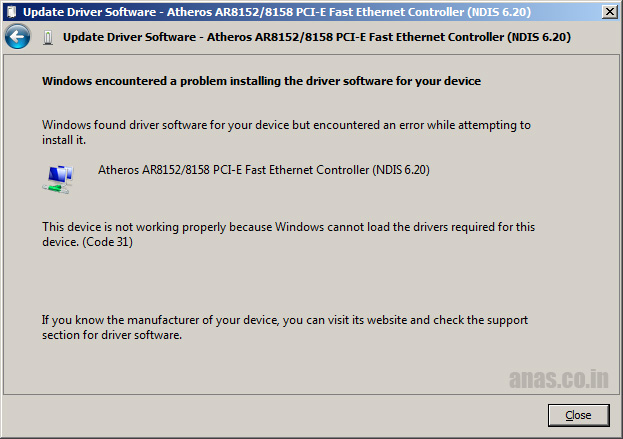The width and height of the screenshot is (623, 439).
Task: Click the Close button
Action: click(x=578, y=415)
